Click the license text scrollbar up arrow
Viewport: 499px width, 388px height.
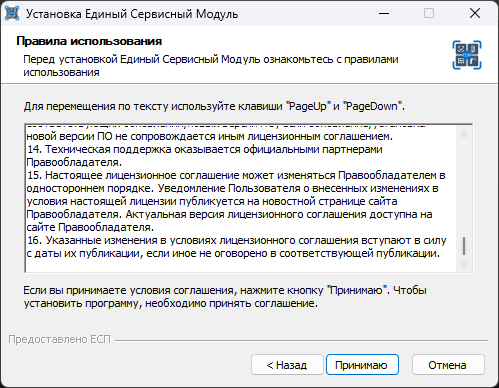click(464, 134)
